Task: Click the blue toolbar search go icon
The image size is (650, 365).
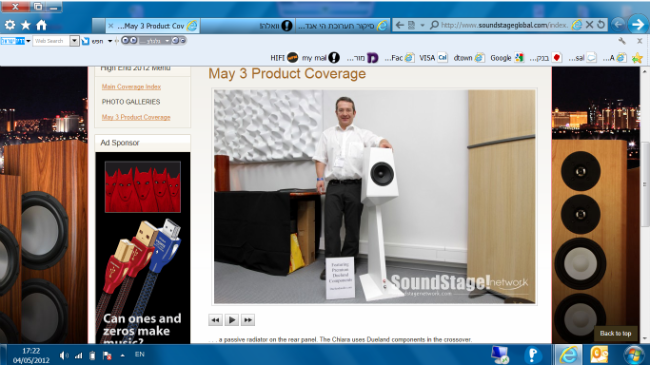Action: pyautogui.click(x=85, y=41)
